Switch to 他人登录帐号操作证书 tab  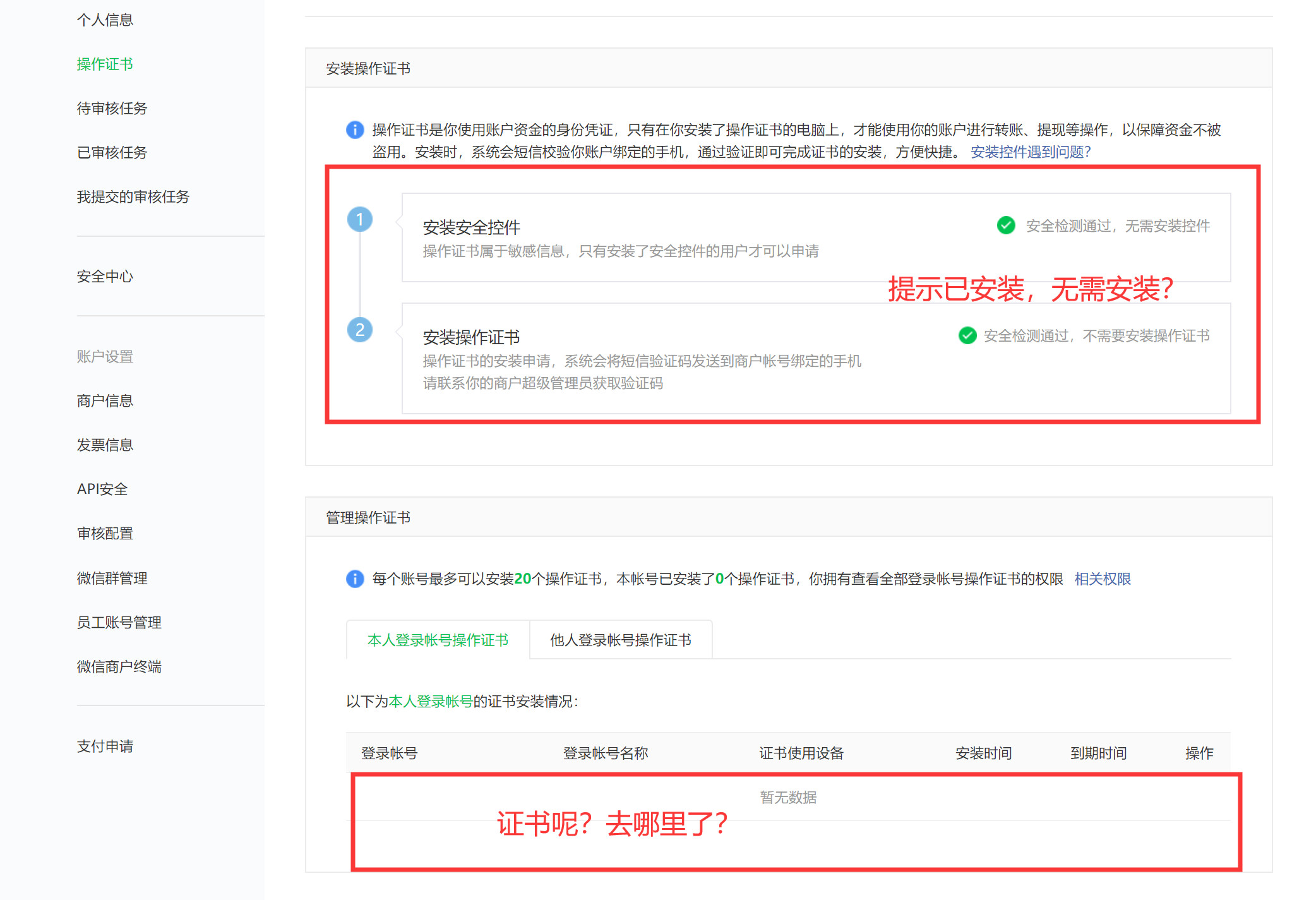point(620,640)
